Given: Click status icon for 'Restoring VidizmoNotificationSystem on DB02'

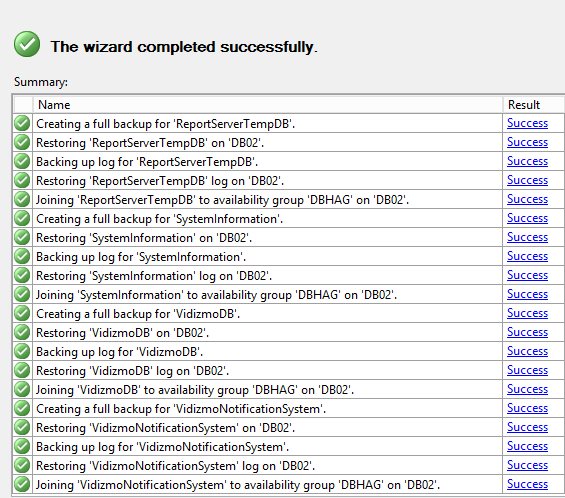Looking at the screenshot, I should tap(22, 427).
